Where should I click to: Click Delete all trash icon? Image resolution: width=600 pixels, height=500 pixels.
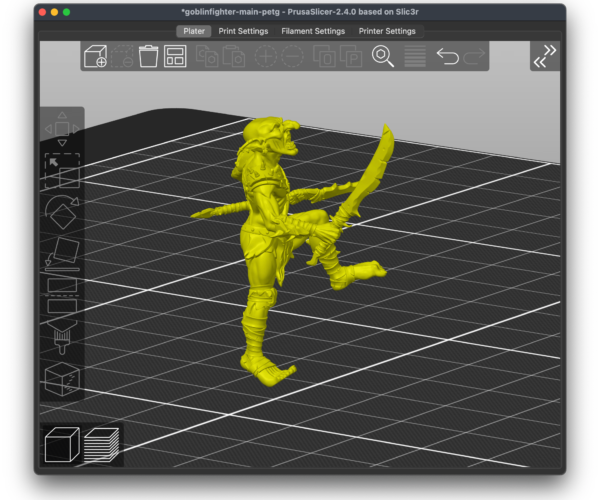149,56
